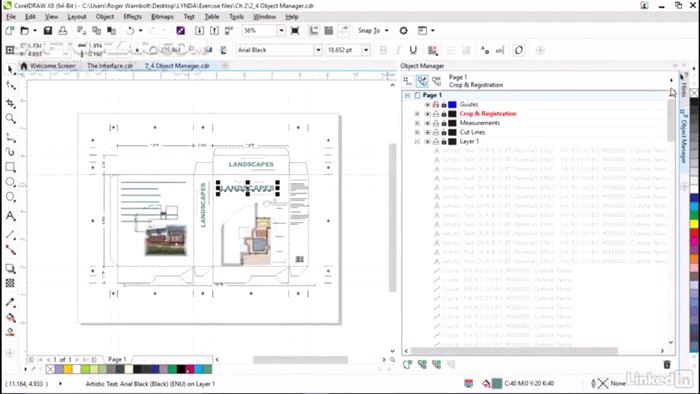
Task: Open the File menu
Action: tap(11, 17)
